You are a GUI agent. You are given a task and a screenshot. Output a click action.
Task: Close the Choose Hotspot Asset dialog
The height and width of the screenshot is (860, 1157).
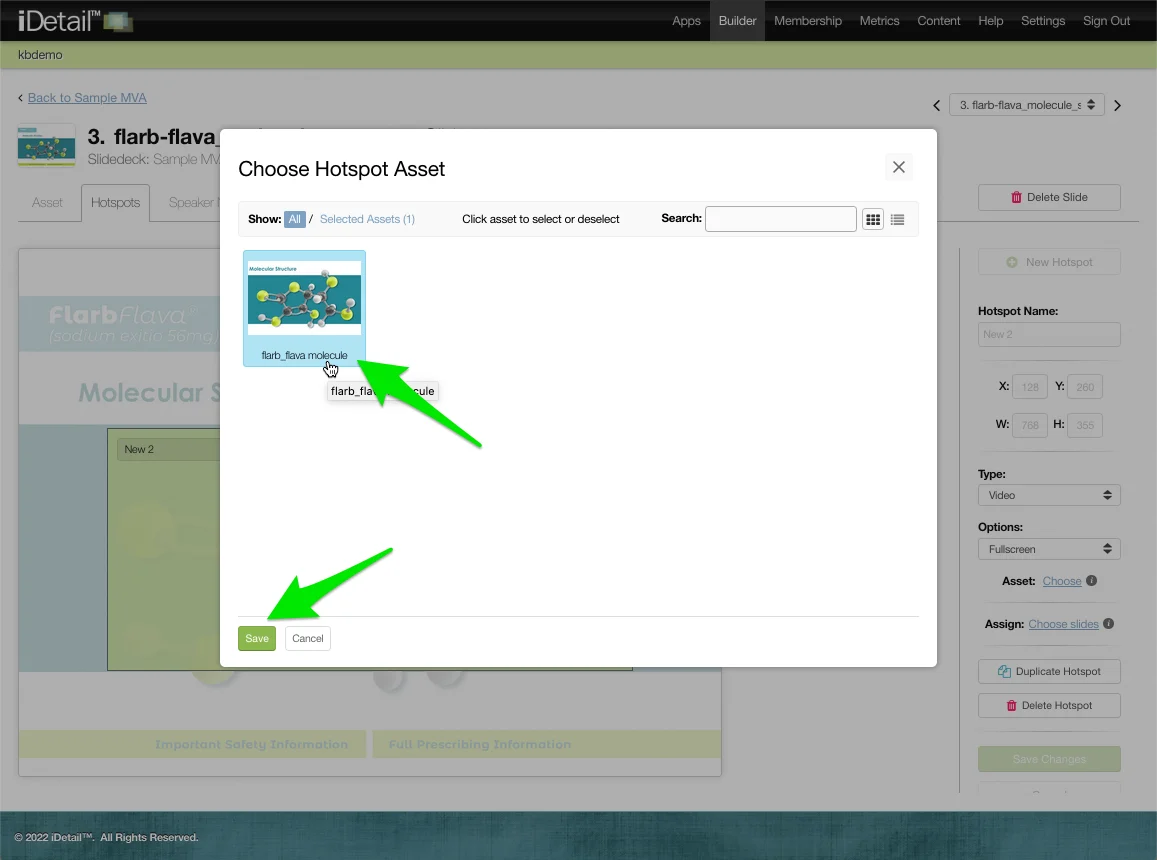click(899, 167)
